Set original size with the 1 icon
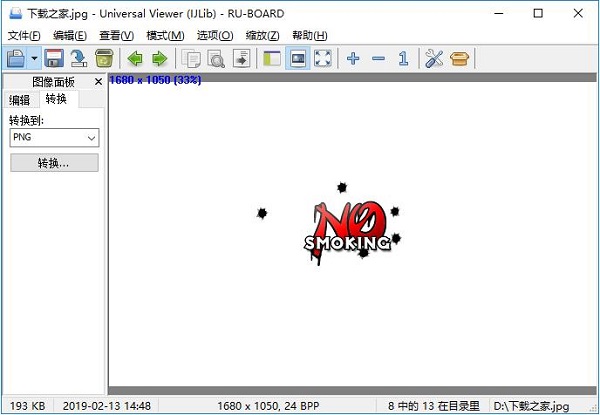Viewport: 600px width, 415px height. tap(403, 59)
